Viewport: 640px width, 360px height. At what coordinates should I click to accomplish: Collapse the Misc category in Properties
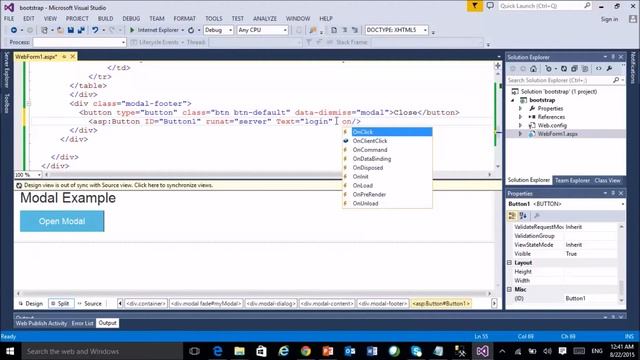coord(509,289)
